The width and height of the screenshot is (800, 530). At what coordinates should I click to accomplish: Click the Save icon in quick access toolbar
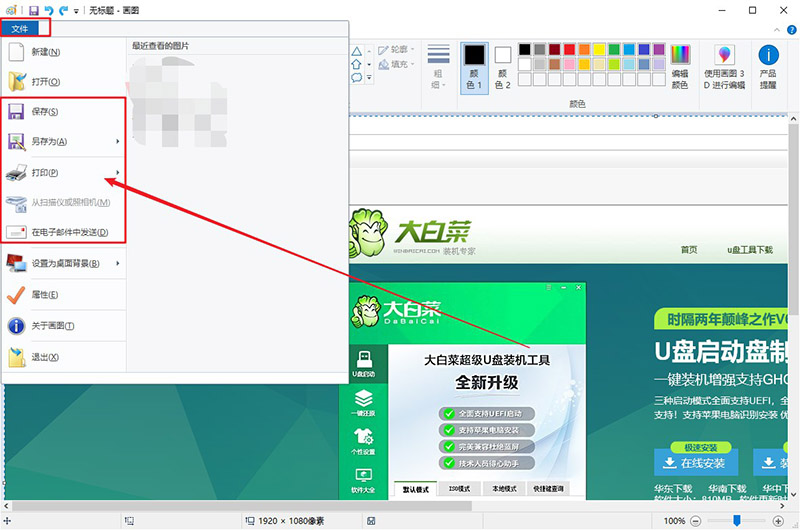pos(33,10)
